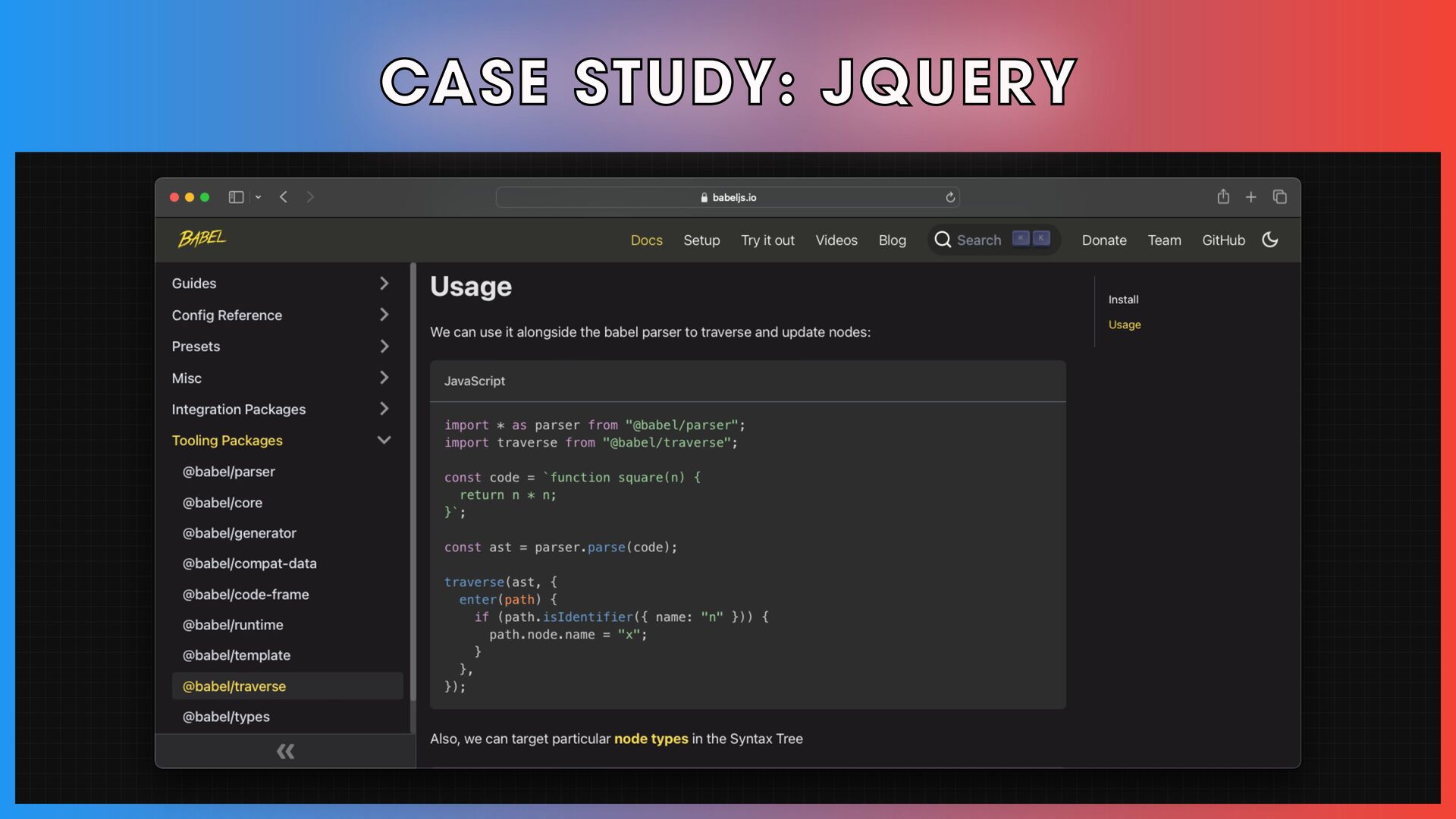Toggle dark mode moon icon

1270,240
